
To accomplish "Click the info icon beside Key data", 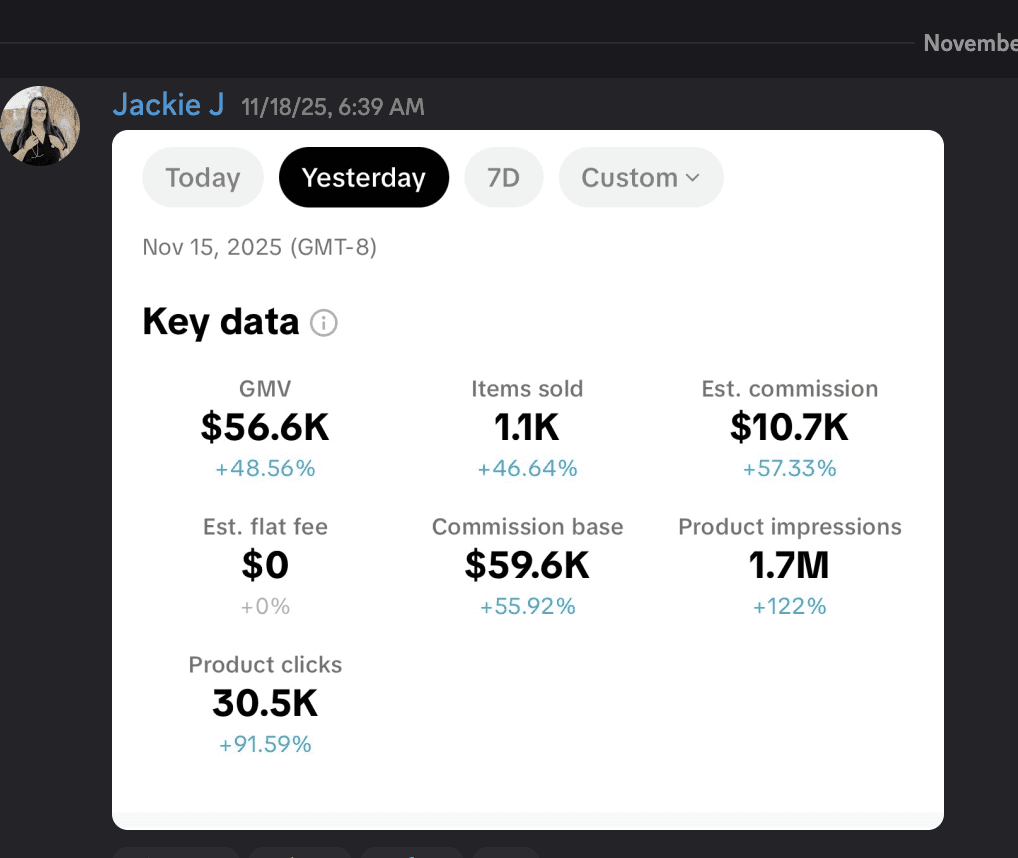I will coord(324,323).
